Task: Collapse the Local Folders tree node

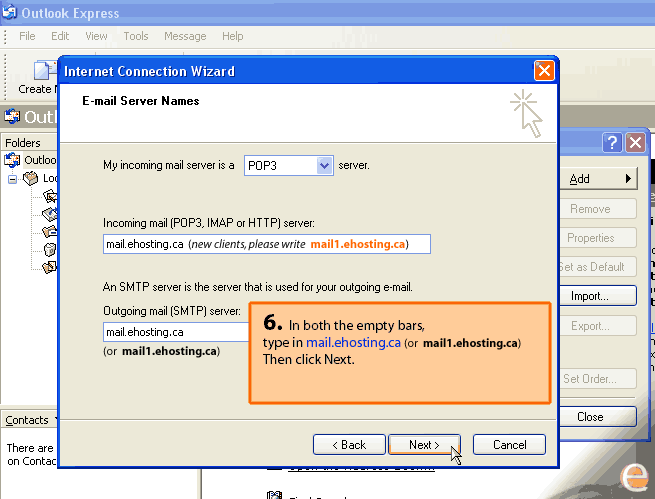Action: tap(13, 179)
